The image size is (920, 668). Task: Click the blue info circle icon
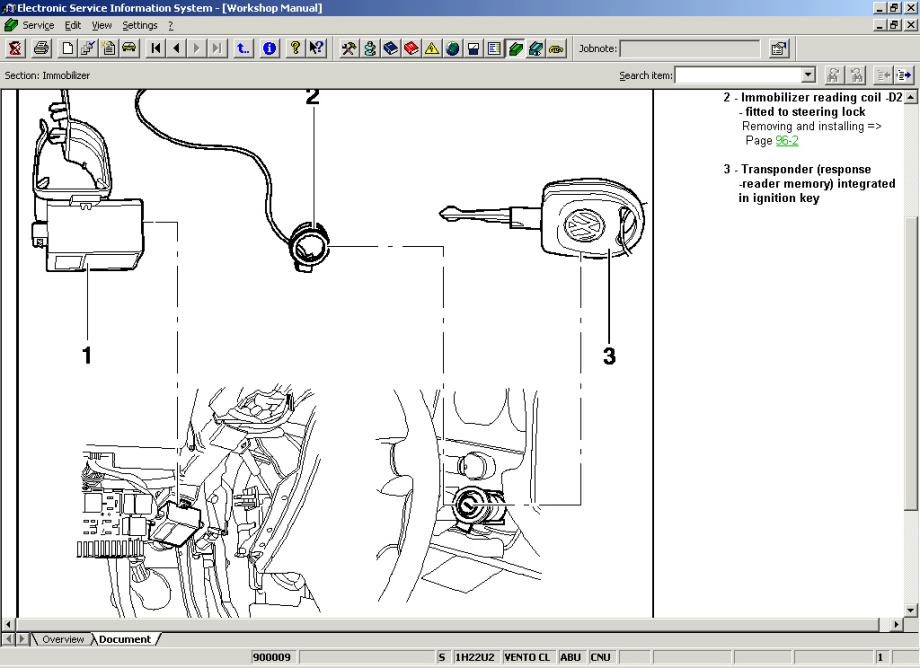(270, 48)
